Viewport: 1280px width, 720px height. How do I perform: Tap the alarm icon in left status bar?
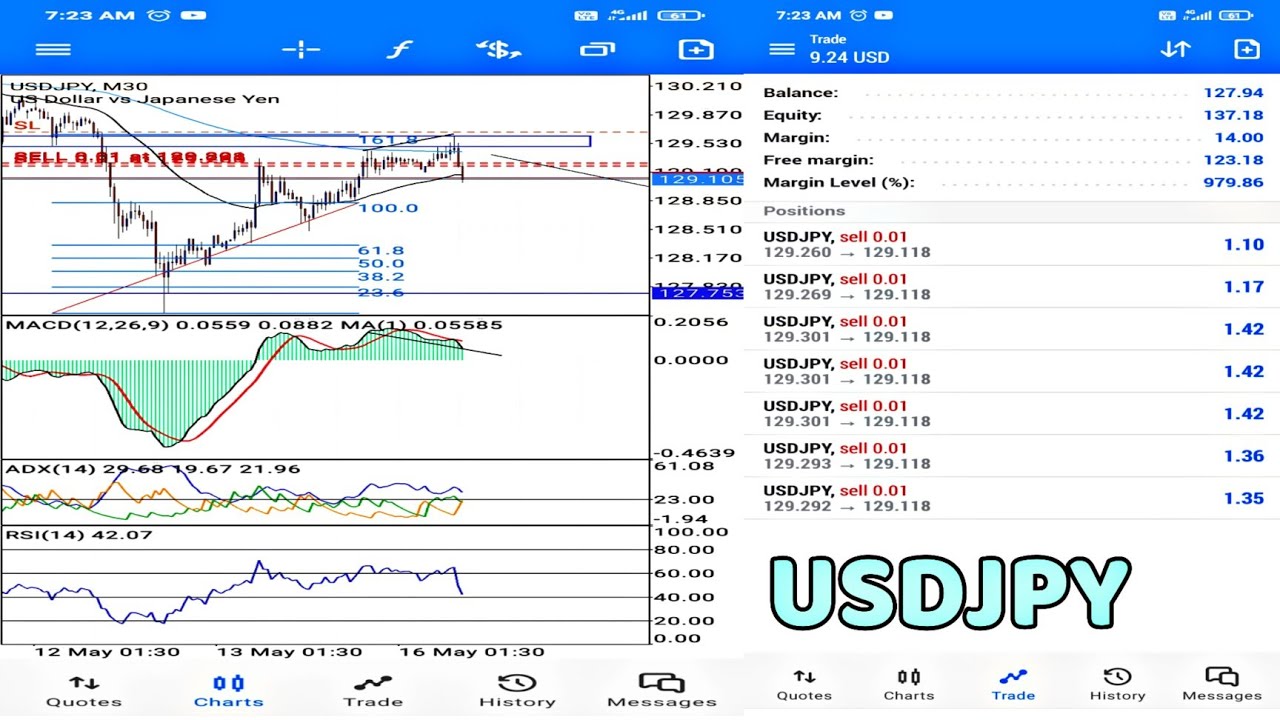coord(158,15)
